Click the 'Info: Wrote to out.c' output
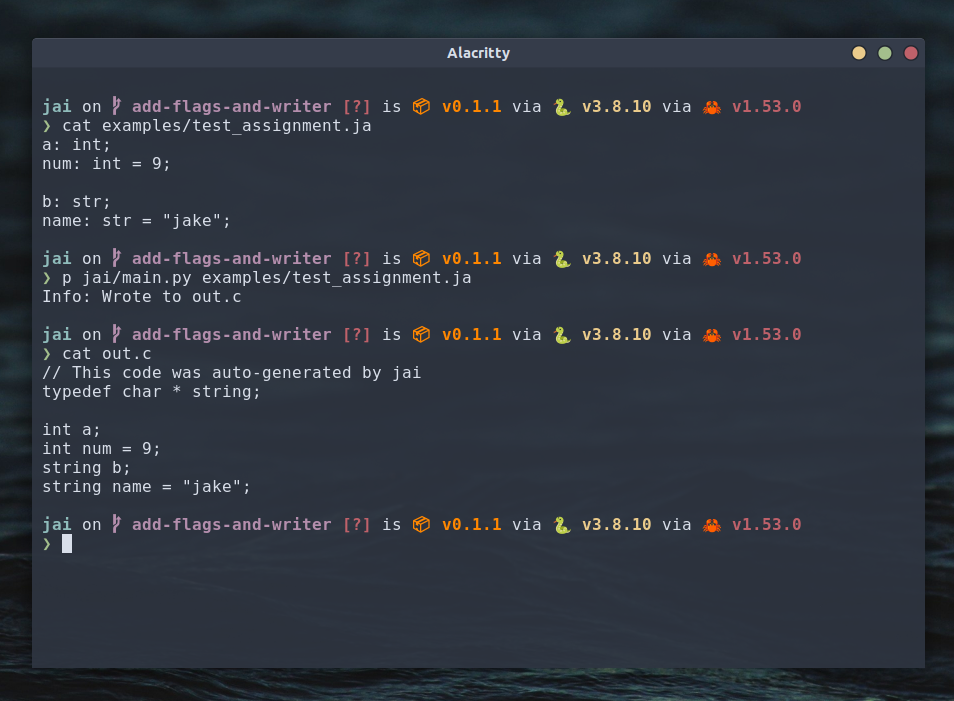 click(x=142, y=296)
